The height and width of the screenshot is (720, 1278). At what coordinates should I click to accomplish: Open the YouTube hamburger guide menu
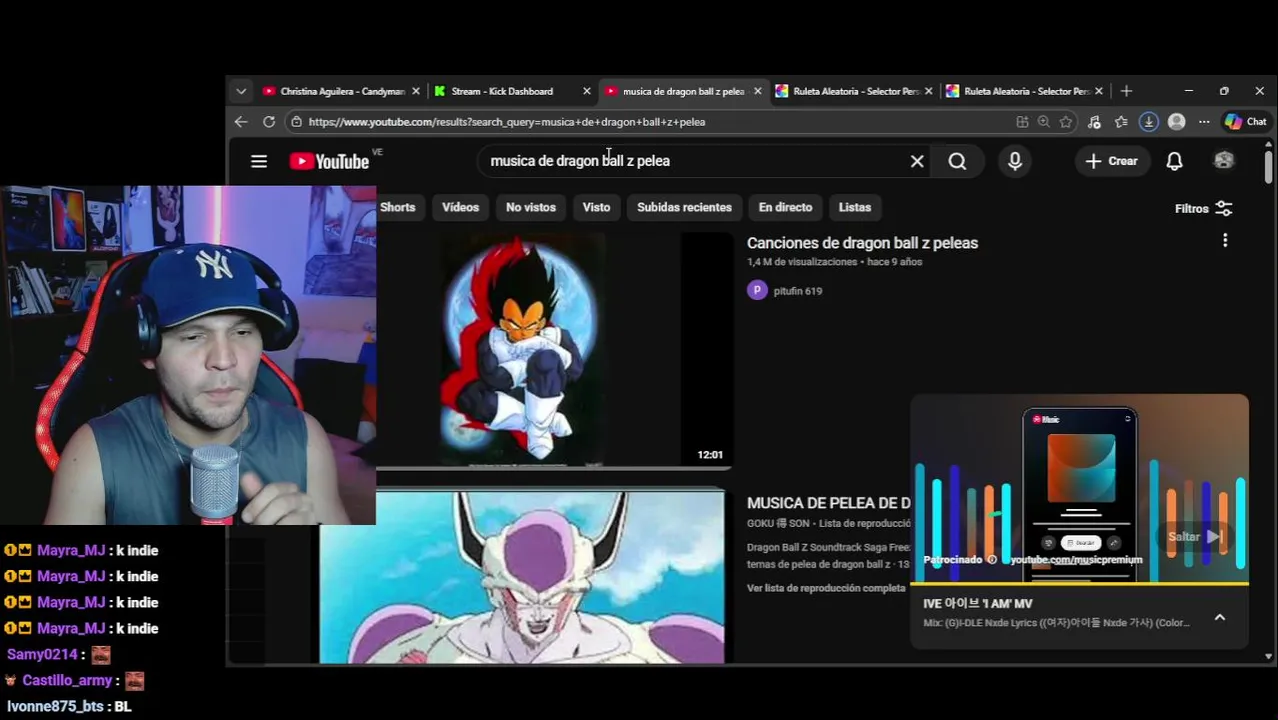[259, 161]
